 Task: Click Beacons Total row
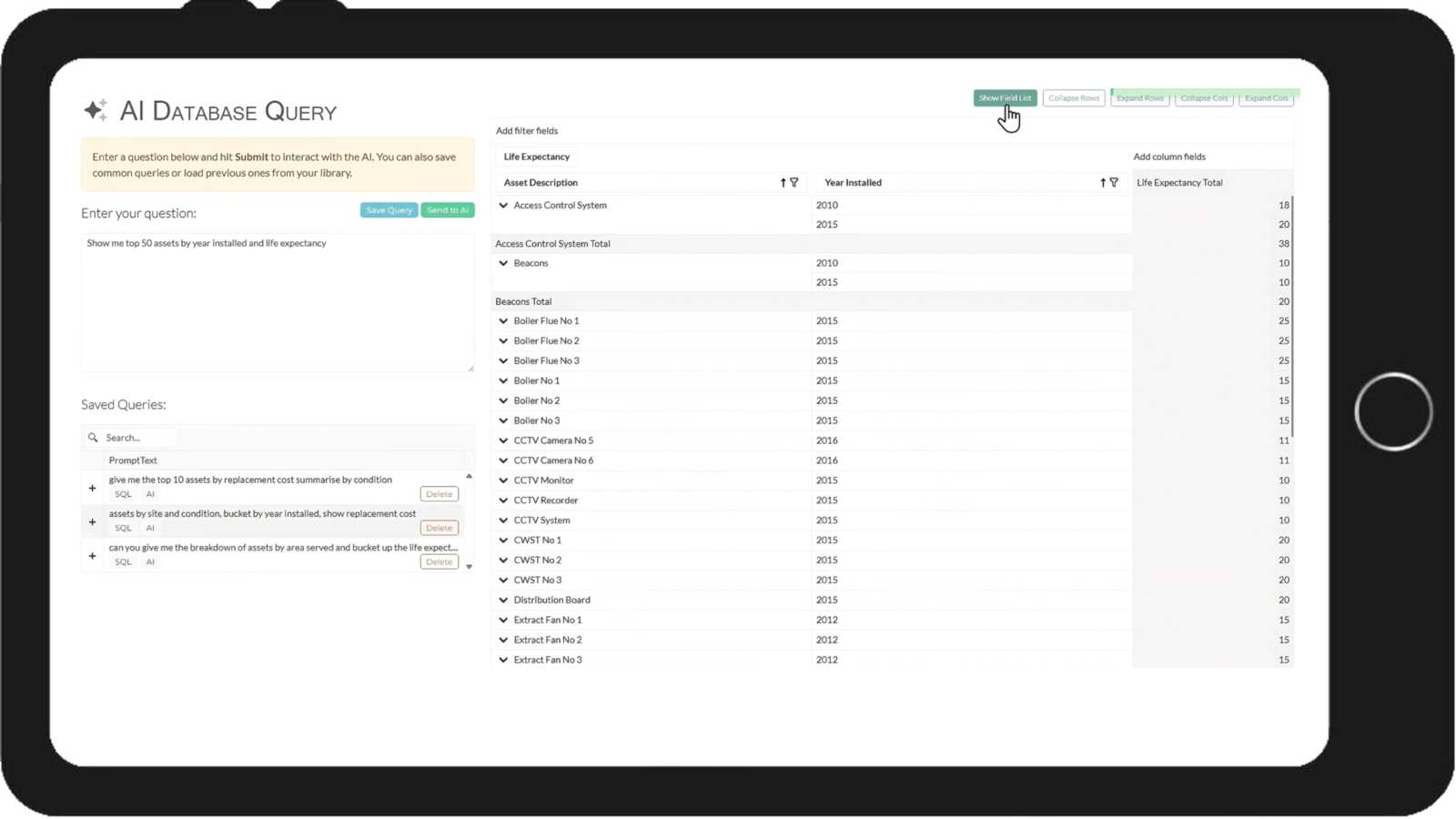[x=812, y=301]
